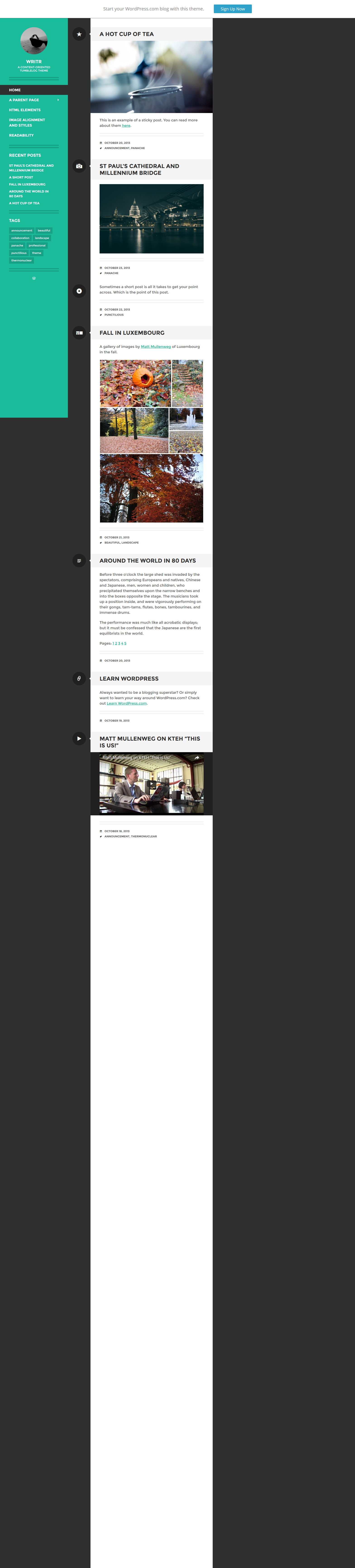Go to page 3 of the post

tap(119, 643)
